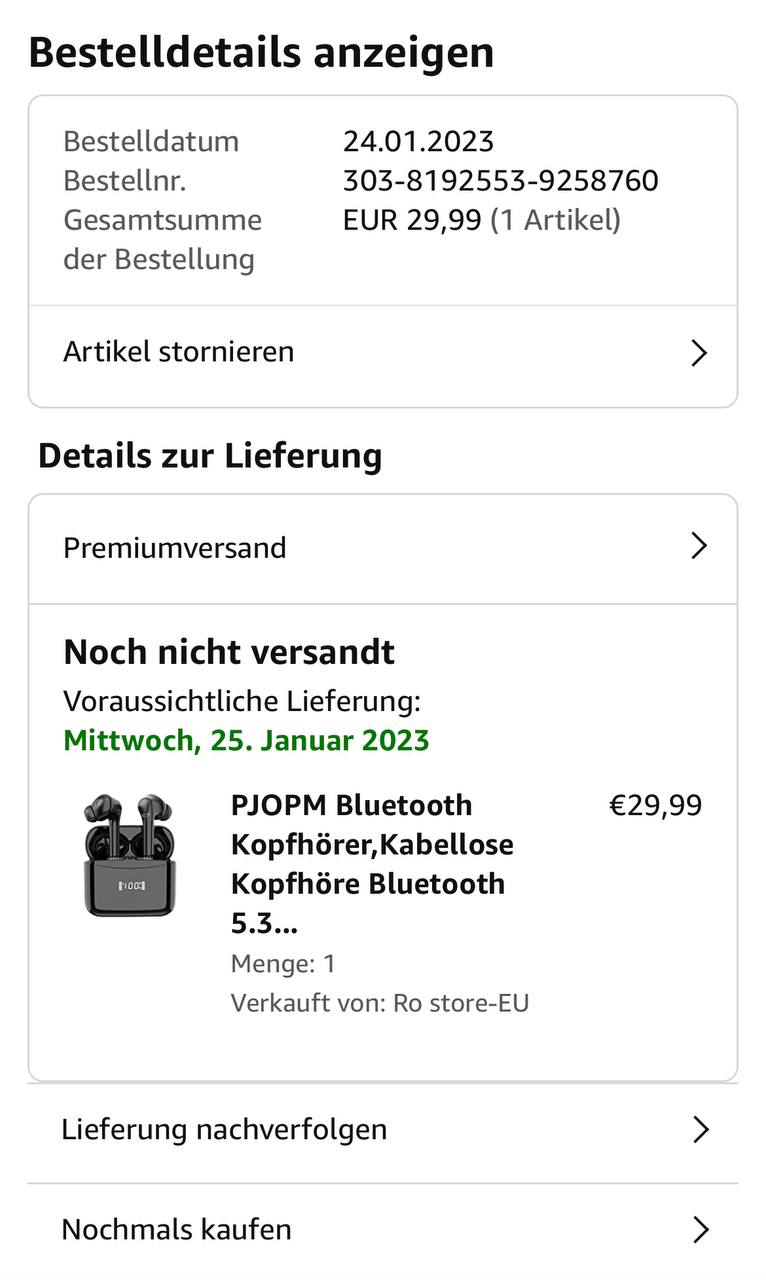
Task: Open the Premiumversand chevron arrow
Action: click(x=699, y=546)
